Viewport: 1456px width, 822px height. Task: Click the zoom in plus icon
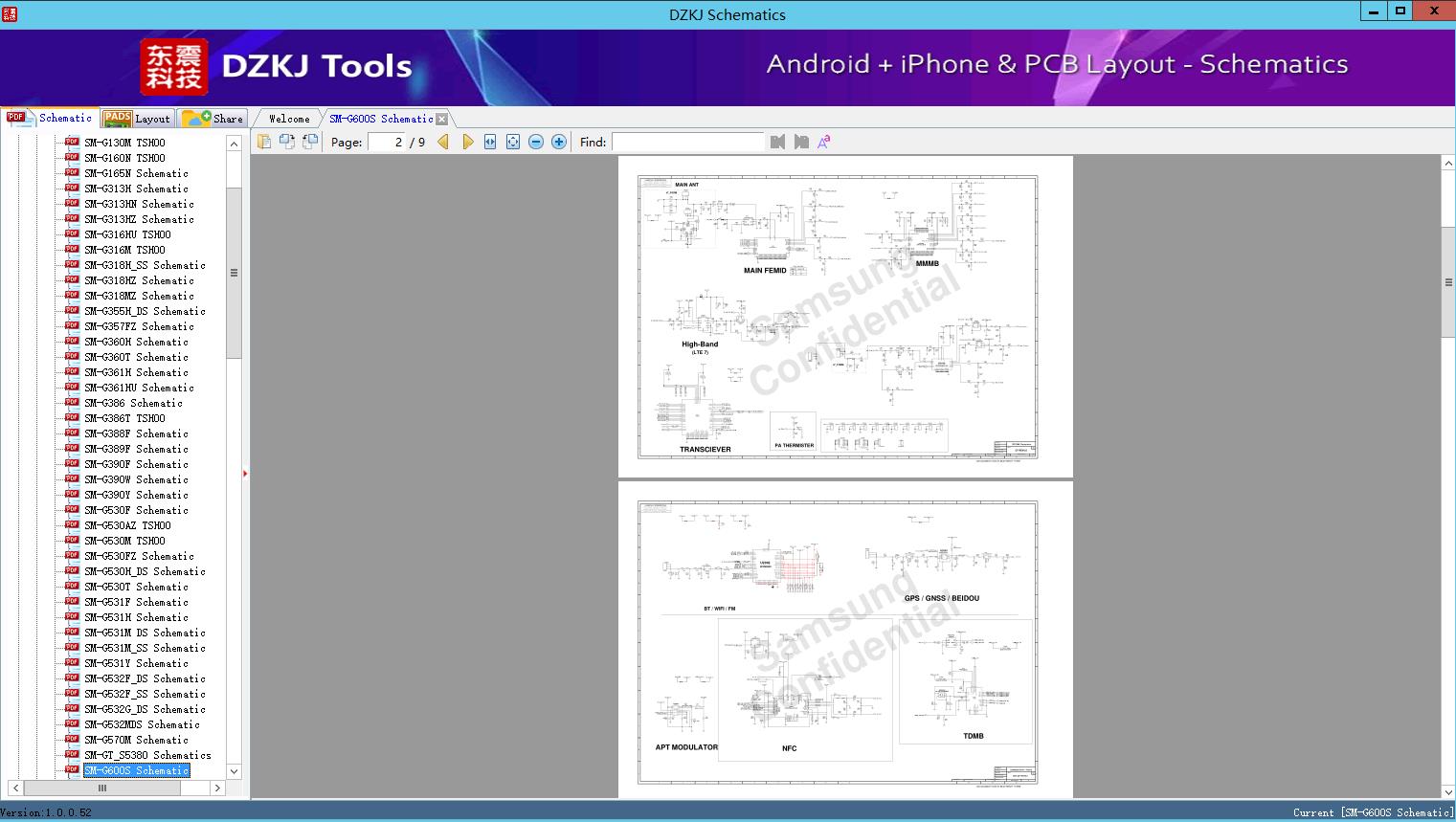[559, 141]
